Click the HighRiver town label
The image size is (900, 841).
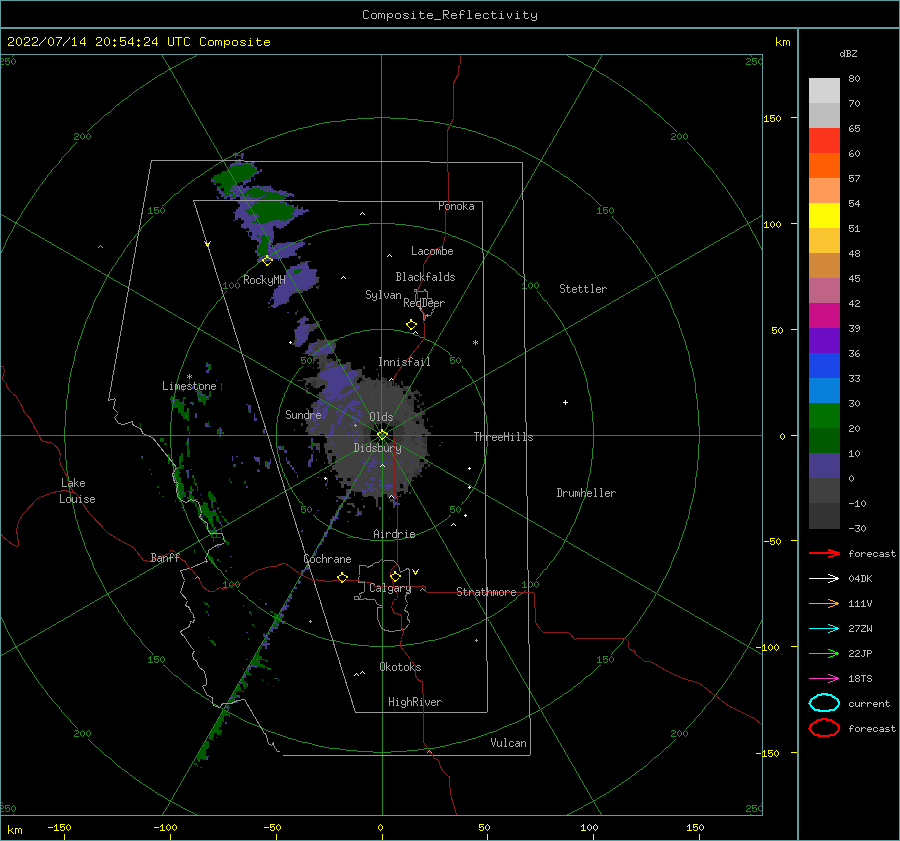pyautogui.click(x=415, y=702)
